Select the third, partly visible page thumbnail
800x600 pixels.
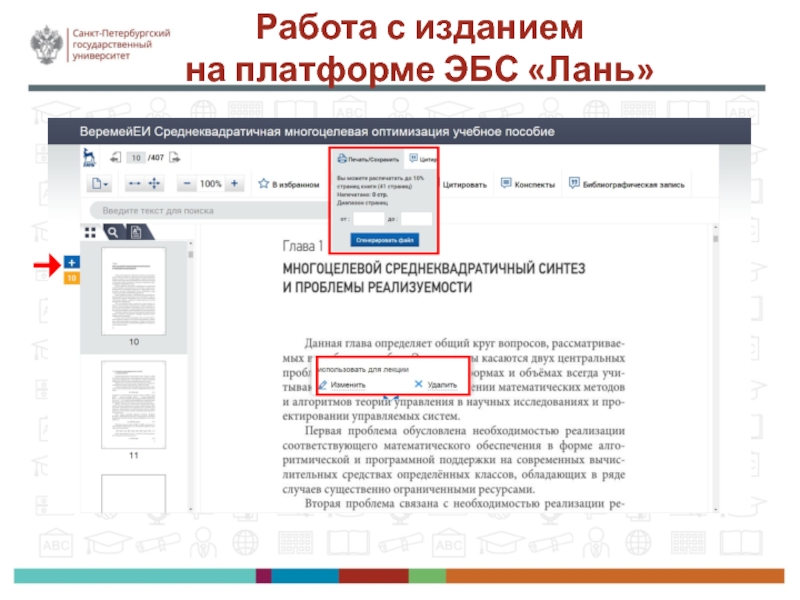tap(134, 493)
